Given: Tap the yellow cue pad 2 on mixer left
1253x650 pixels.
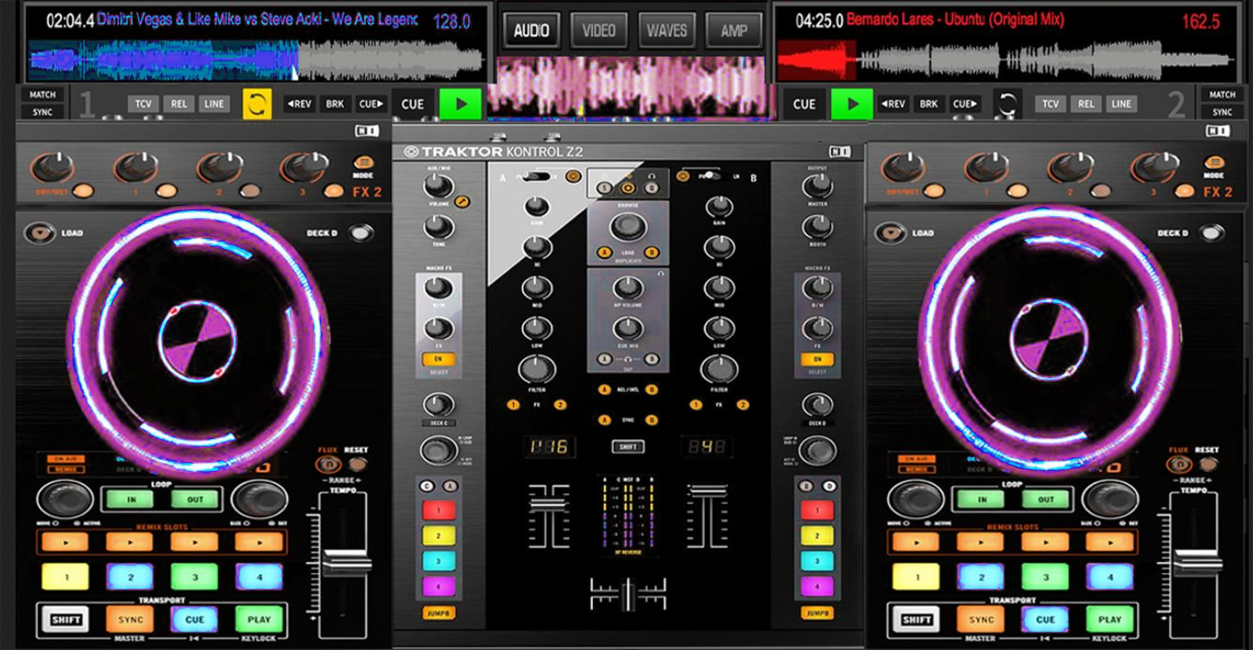Looking at the screenshot, I should click(438, 536).
